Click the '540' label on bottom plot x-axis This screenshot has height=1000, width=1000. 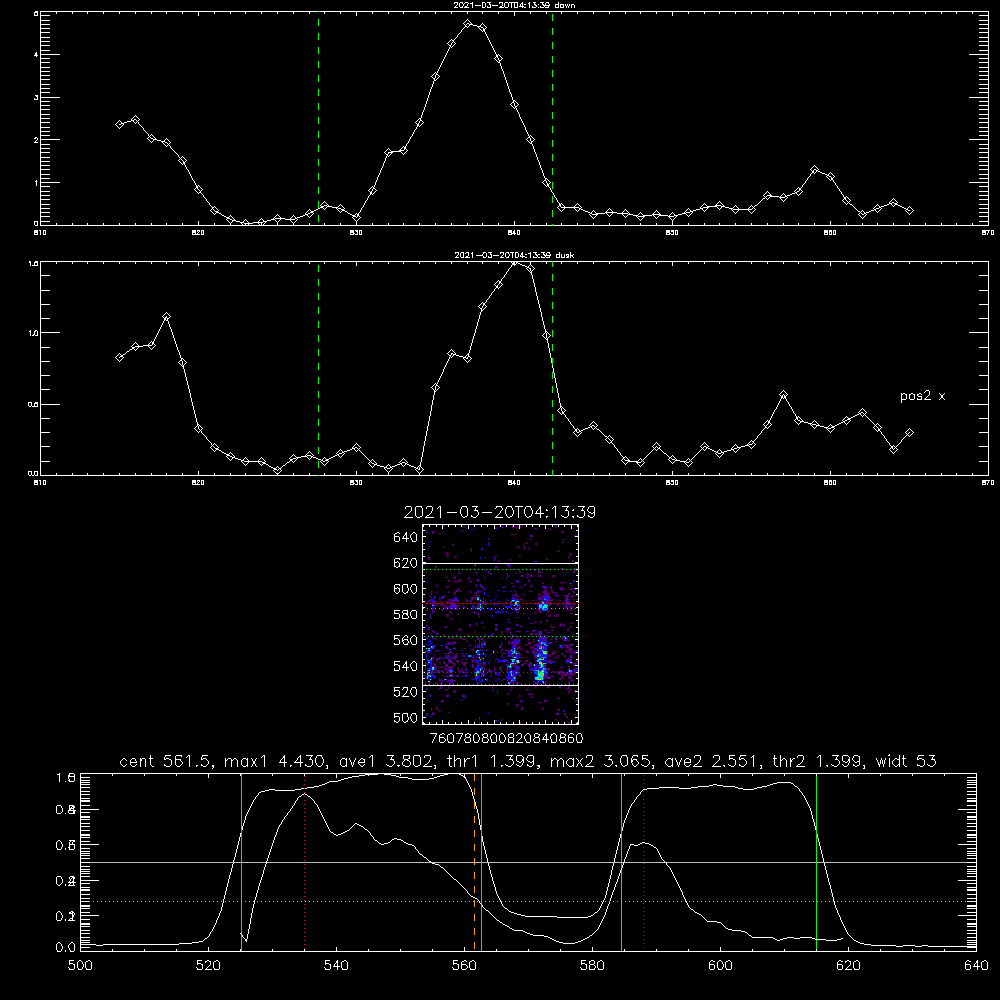(336, 966)
